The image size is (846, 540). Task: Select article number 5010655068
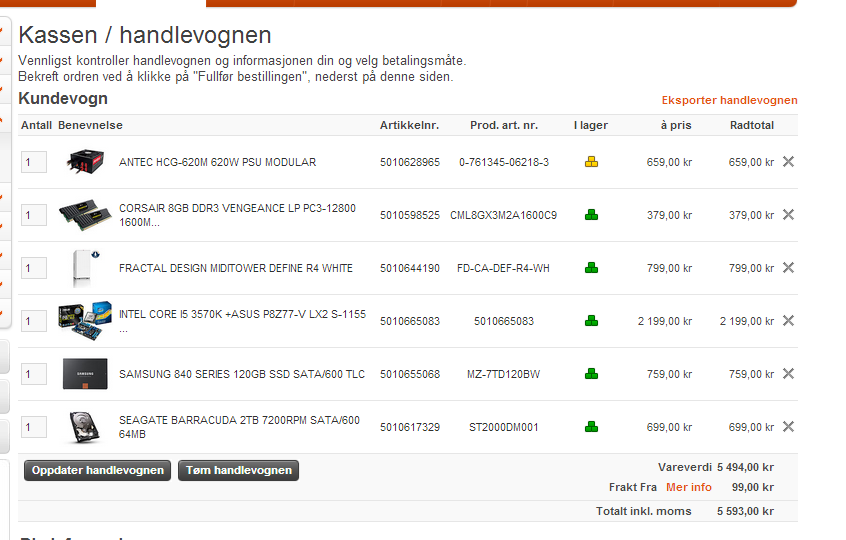[x=410, y=374]
